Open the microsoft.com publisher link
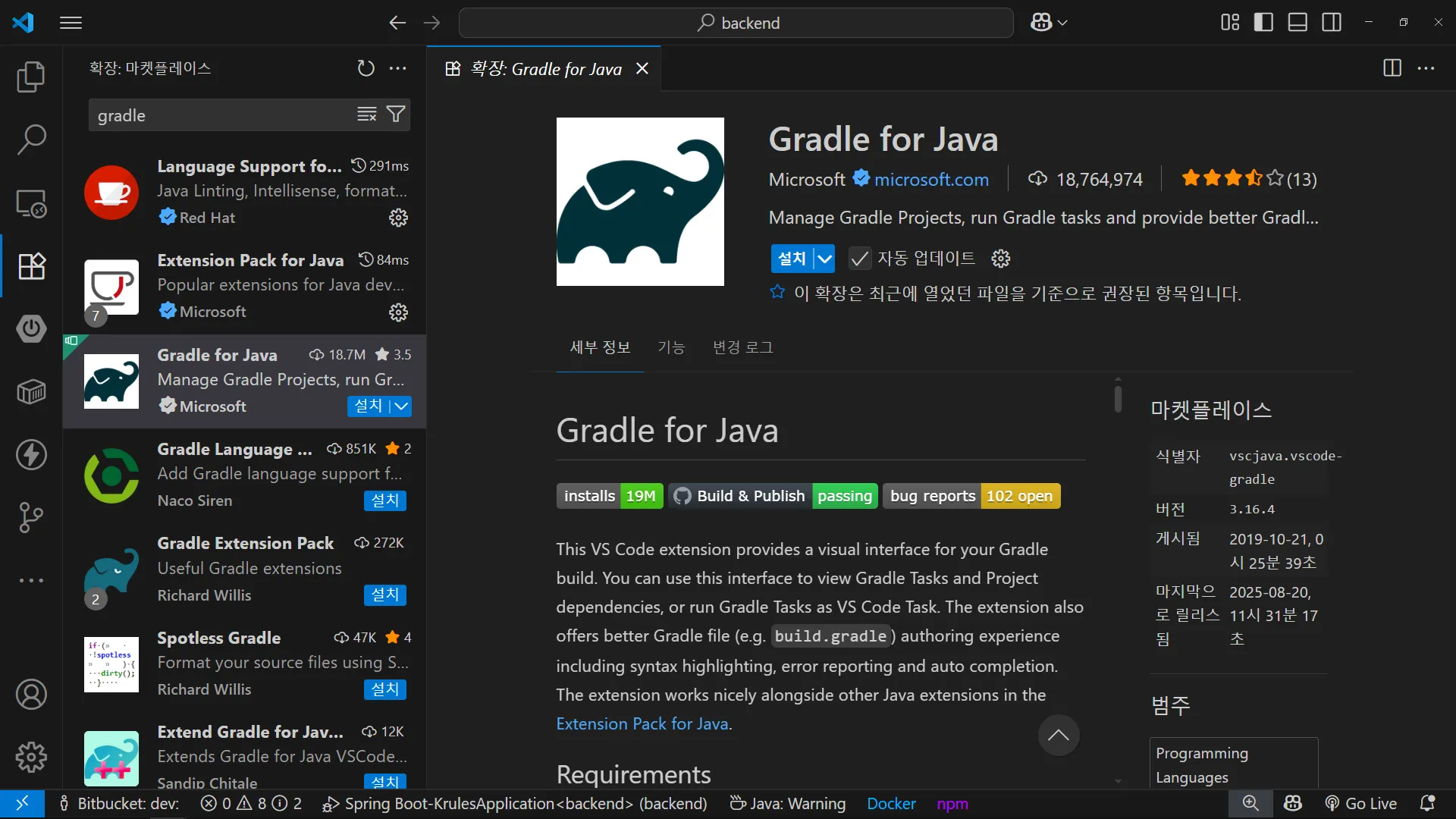The height and width of the screenshot is (819, 1456). 931,180
